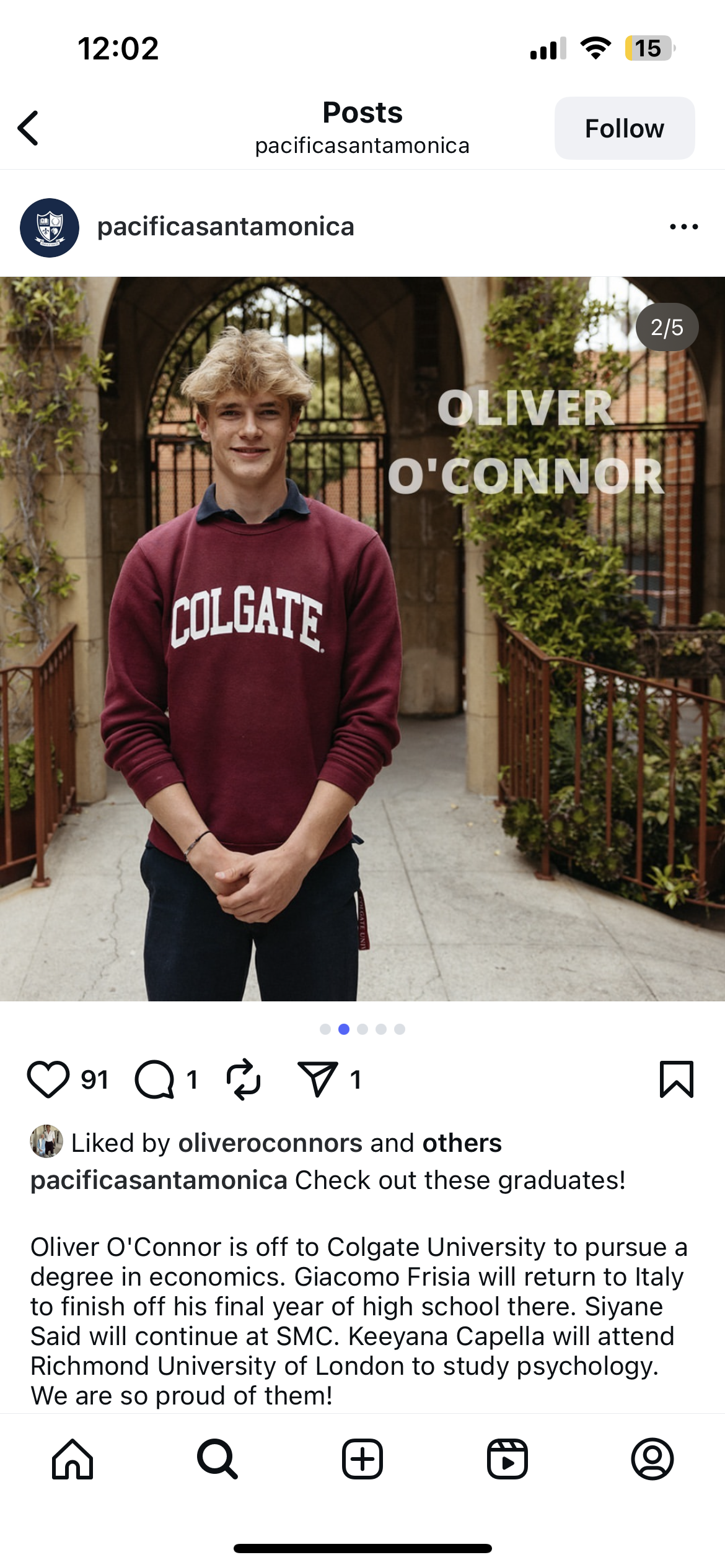Tap the repost arrows icon
This screenshot has height=1568, width=725.
[244, 1079]
